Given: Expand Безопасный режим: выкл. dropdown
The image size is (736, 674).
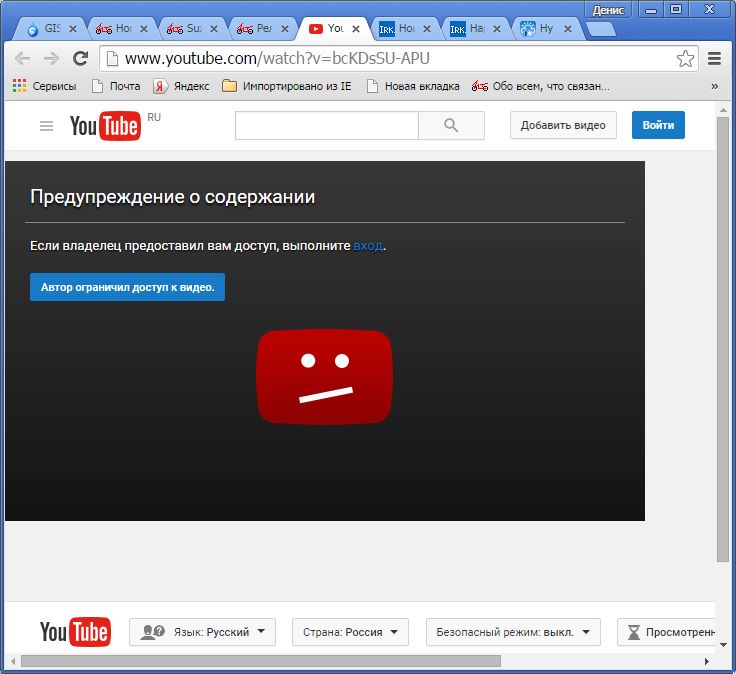Looking at the screenshot, I should (x=513, y=632).
